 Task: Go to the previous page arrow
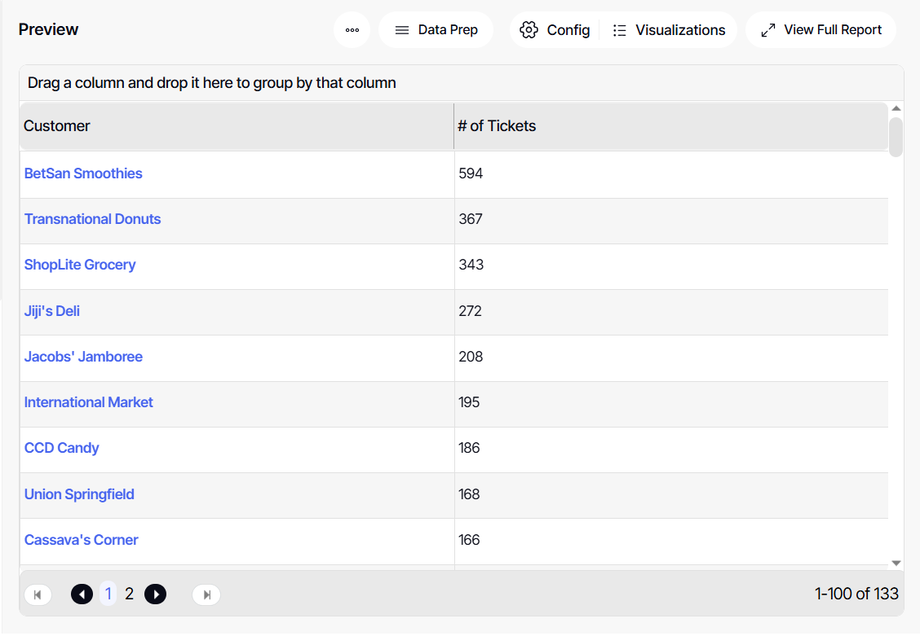tap(82, 595)
